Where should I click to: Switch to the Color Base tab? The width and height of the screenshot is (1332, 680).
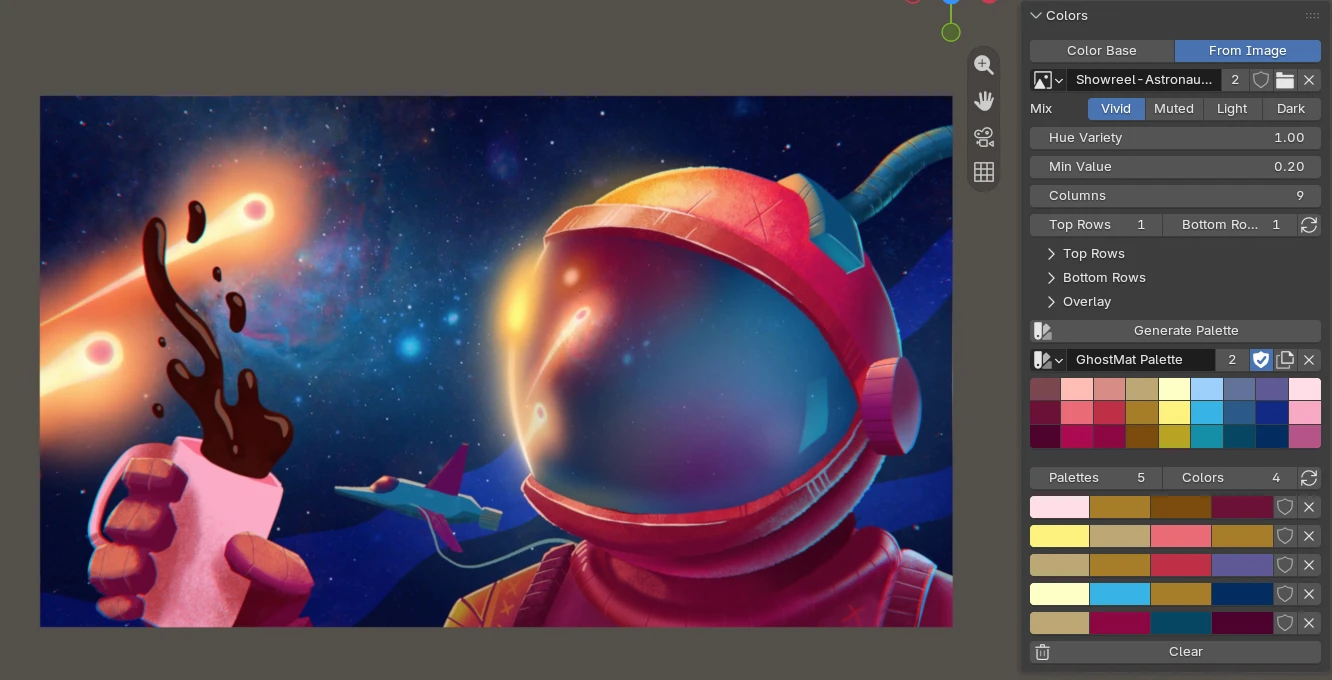pos(1102,51)
